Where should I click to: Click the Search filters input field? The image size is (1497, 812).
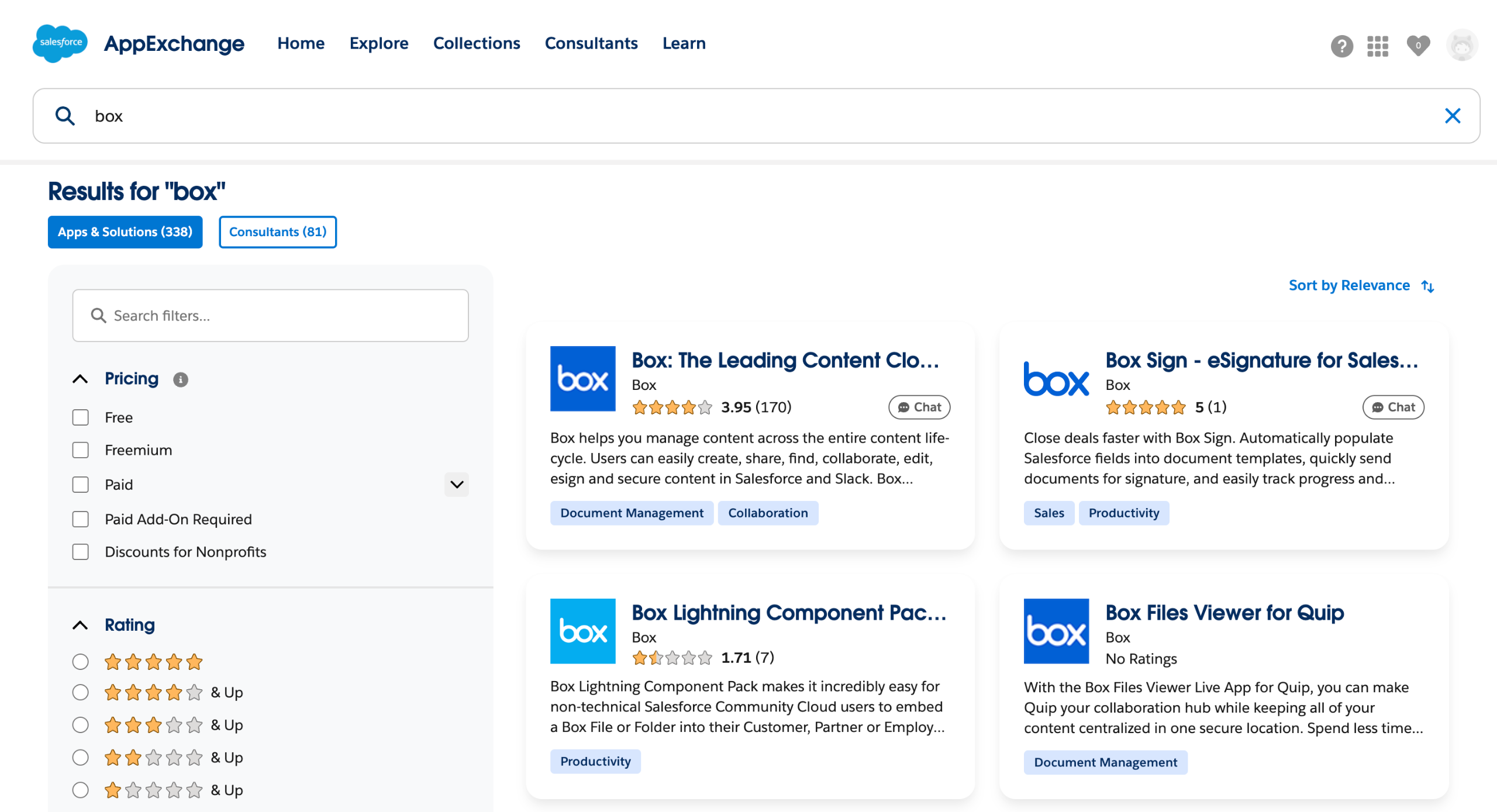271,316
